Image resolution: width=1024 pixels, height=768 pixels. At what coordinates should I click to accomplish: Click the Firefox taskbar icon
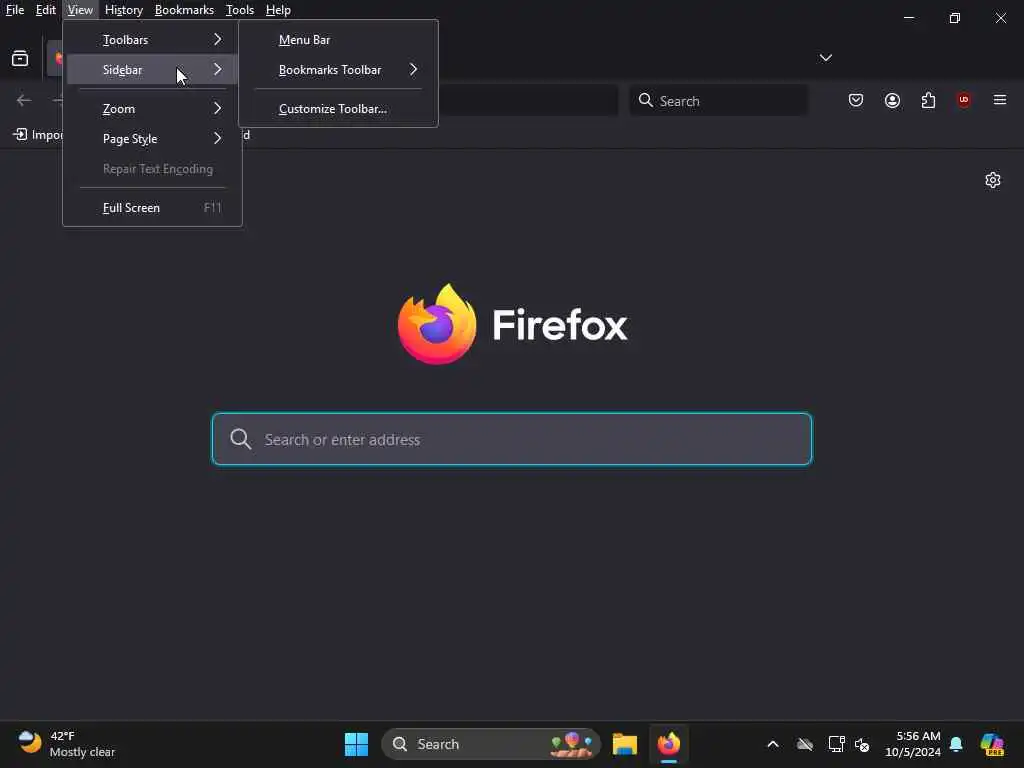(x=669, y=744)
